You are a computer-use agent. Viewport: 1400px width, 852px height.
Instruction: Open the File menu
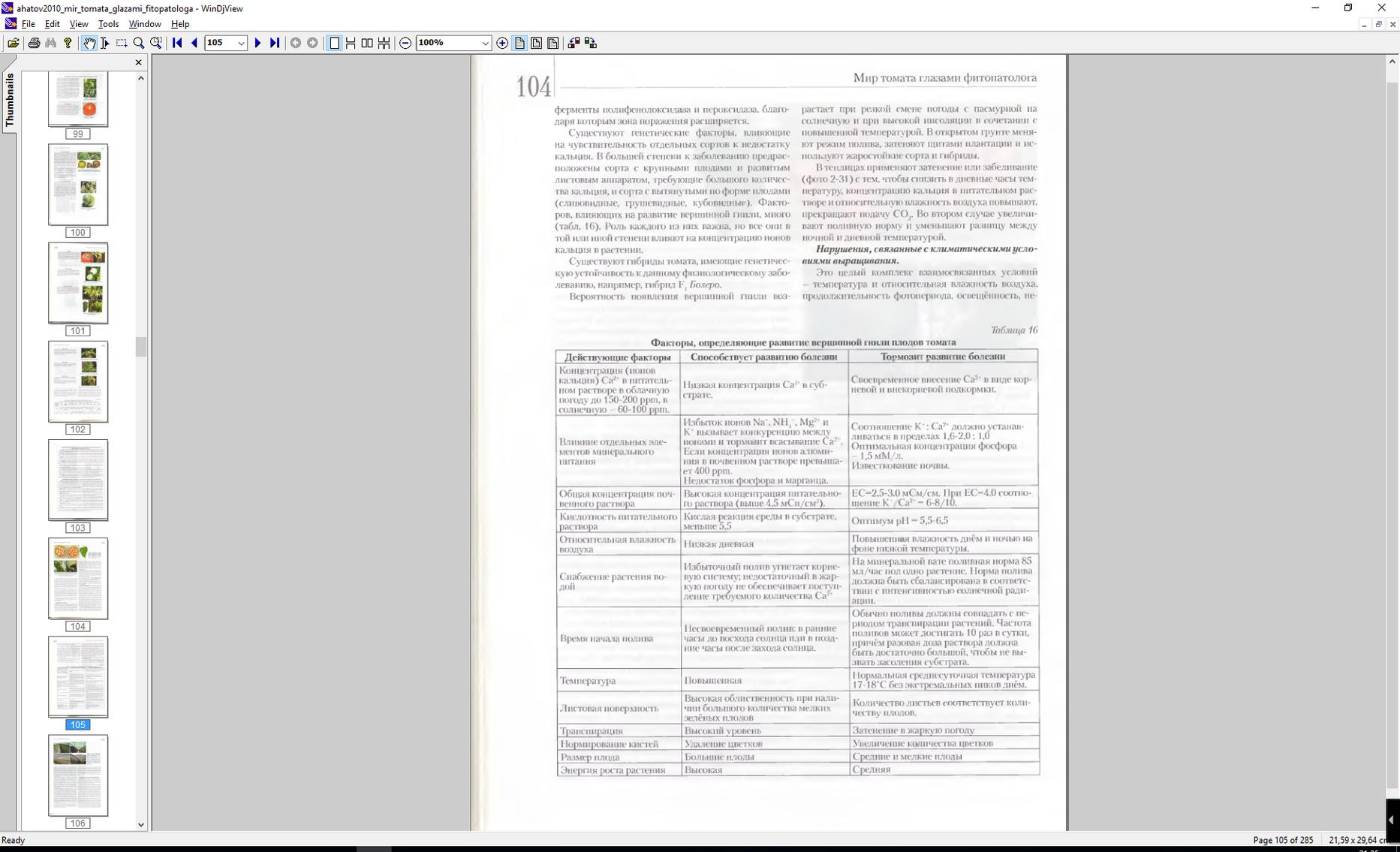pos(29,24)
